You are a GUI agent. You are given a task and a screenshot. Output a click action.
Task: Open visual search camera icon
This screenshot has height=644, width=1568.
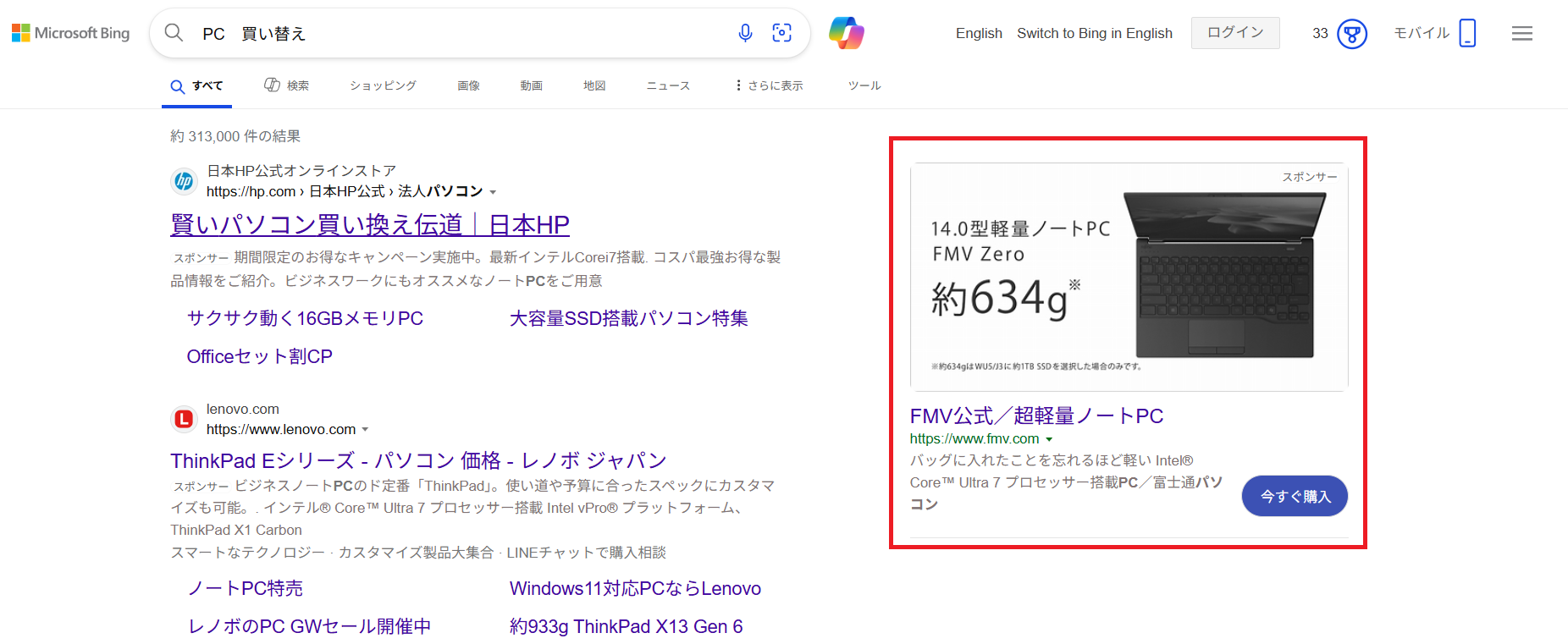[782, 33]
